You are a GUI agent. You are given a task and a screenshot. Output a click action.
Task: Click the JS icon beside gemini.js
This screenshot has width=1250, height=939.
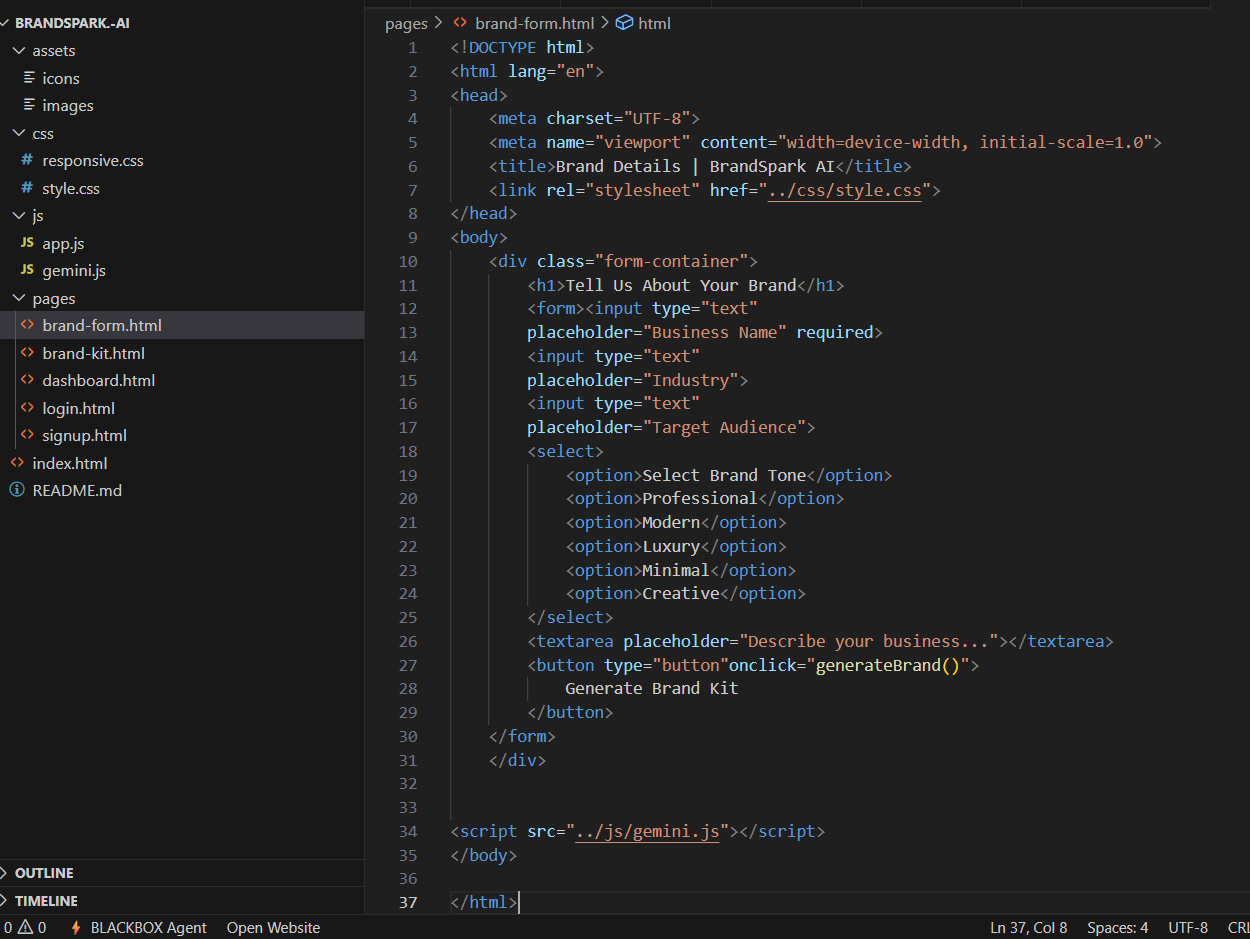(x=27, y=270)
